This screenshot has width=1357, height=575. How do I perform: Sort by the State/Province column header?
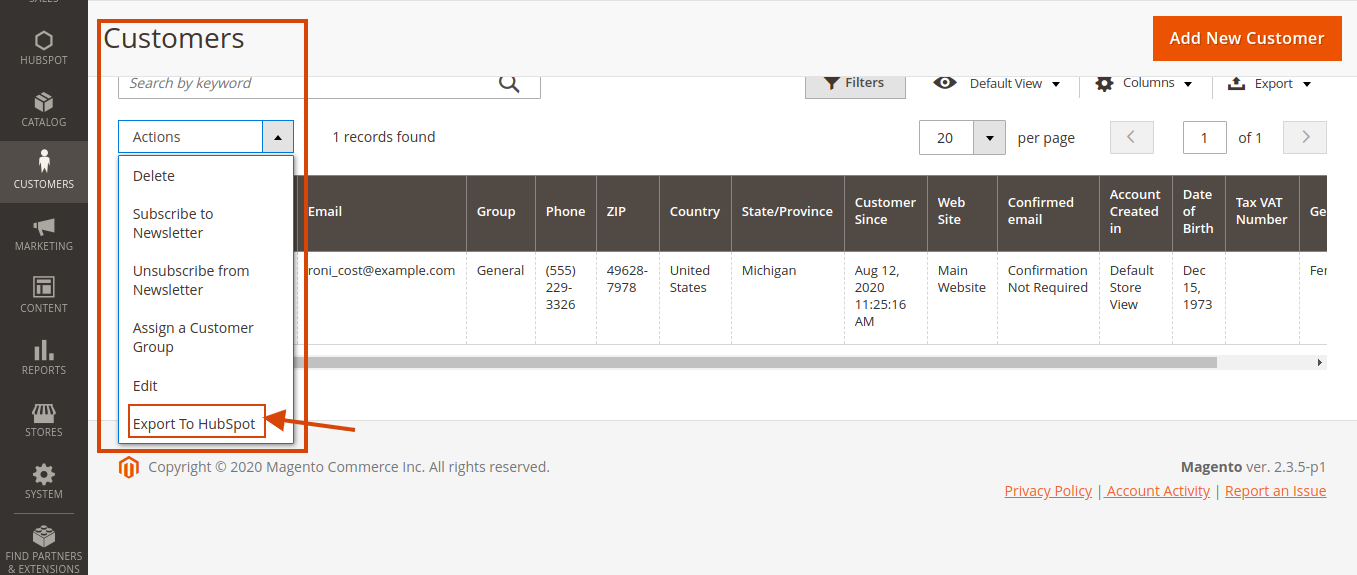[788, 212]
